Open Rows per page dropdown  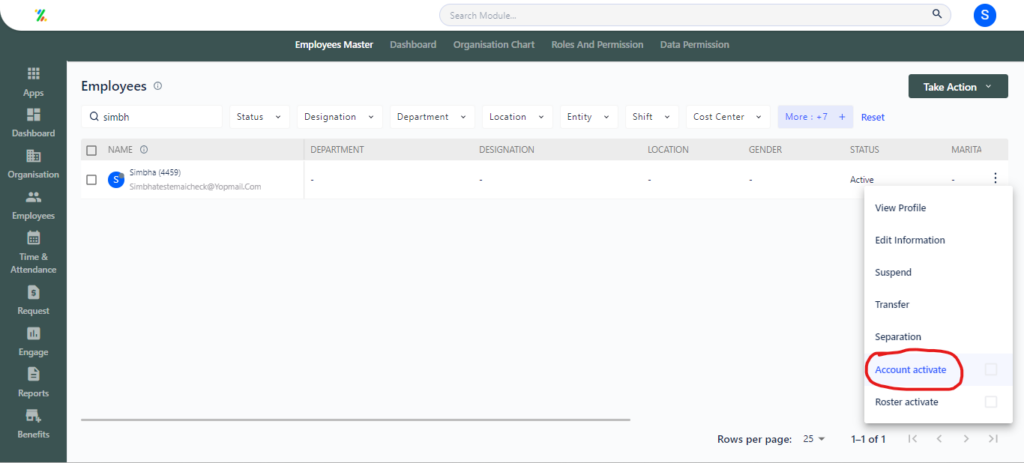point(814,439)
